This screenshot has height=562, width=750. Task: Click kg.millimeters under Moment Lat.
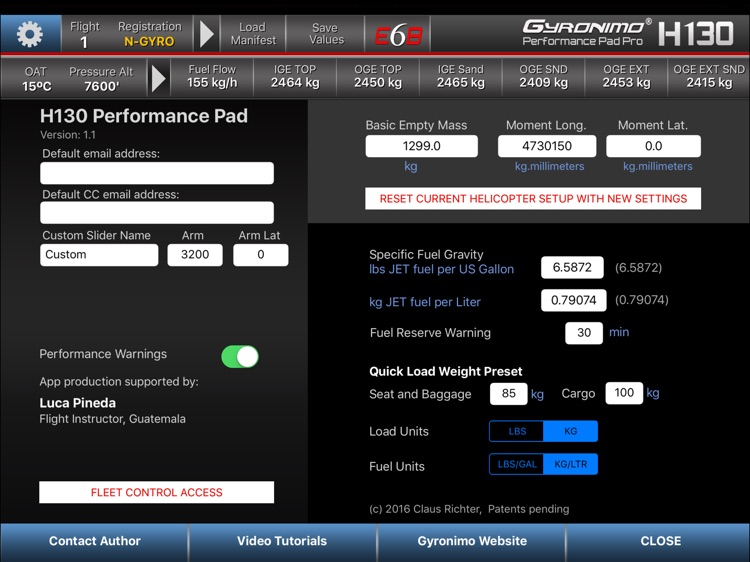(x=657, y=166)
